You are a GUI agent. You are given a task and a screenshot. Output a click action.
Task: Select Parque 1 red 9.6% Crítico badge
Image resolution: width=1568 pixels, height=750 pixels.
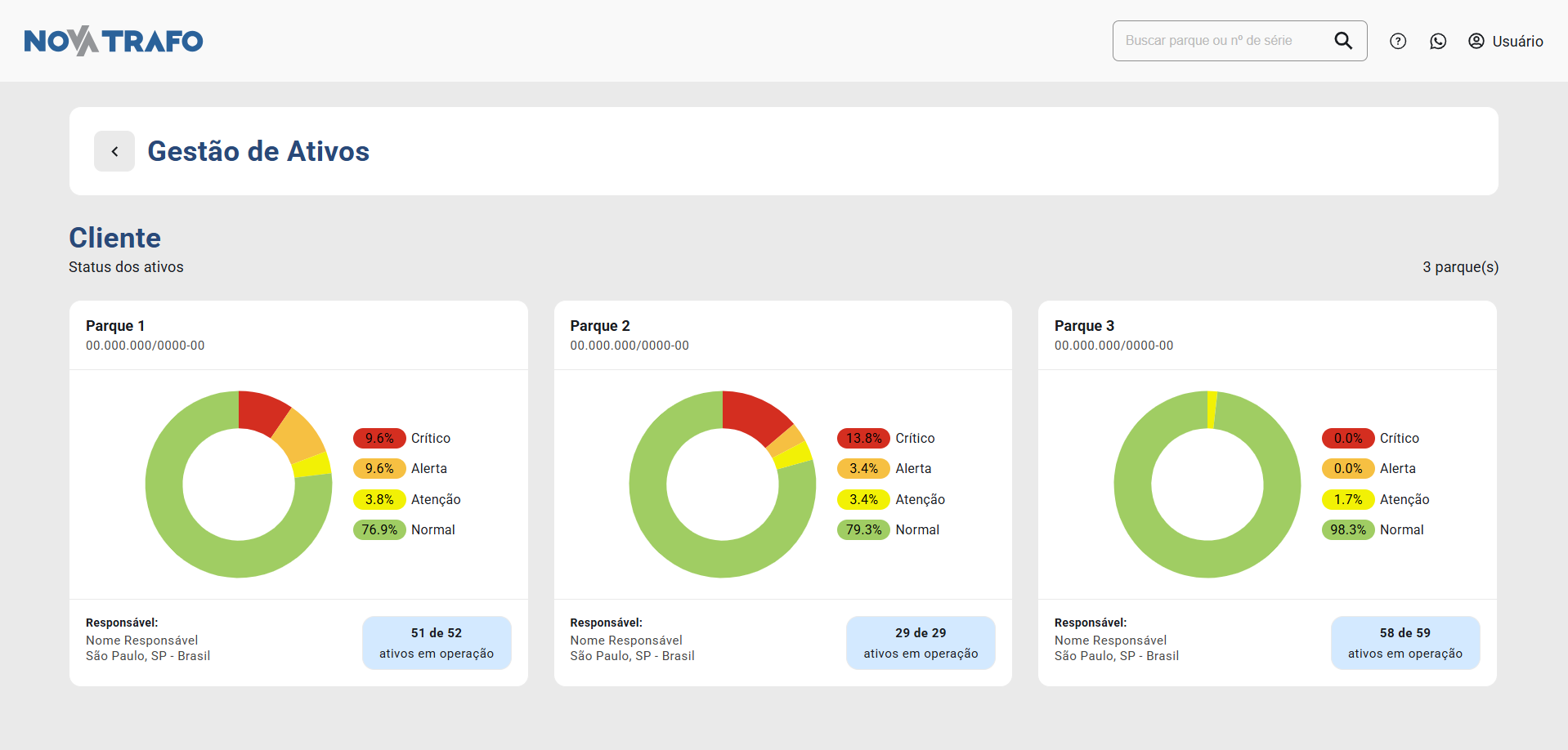coord(379,438)
